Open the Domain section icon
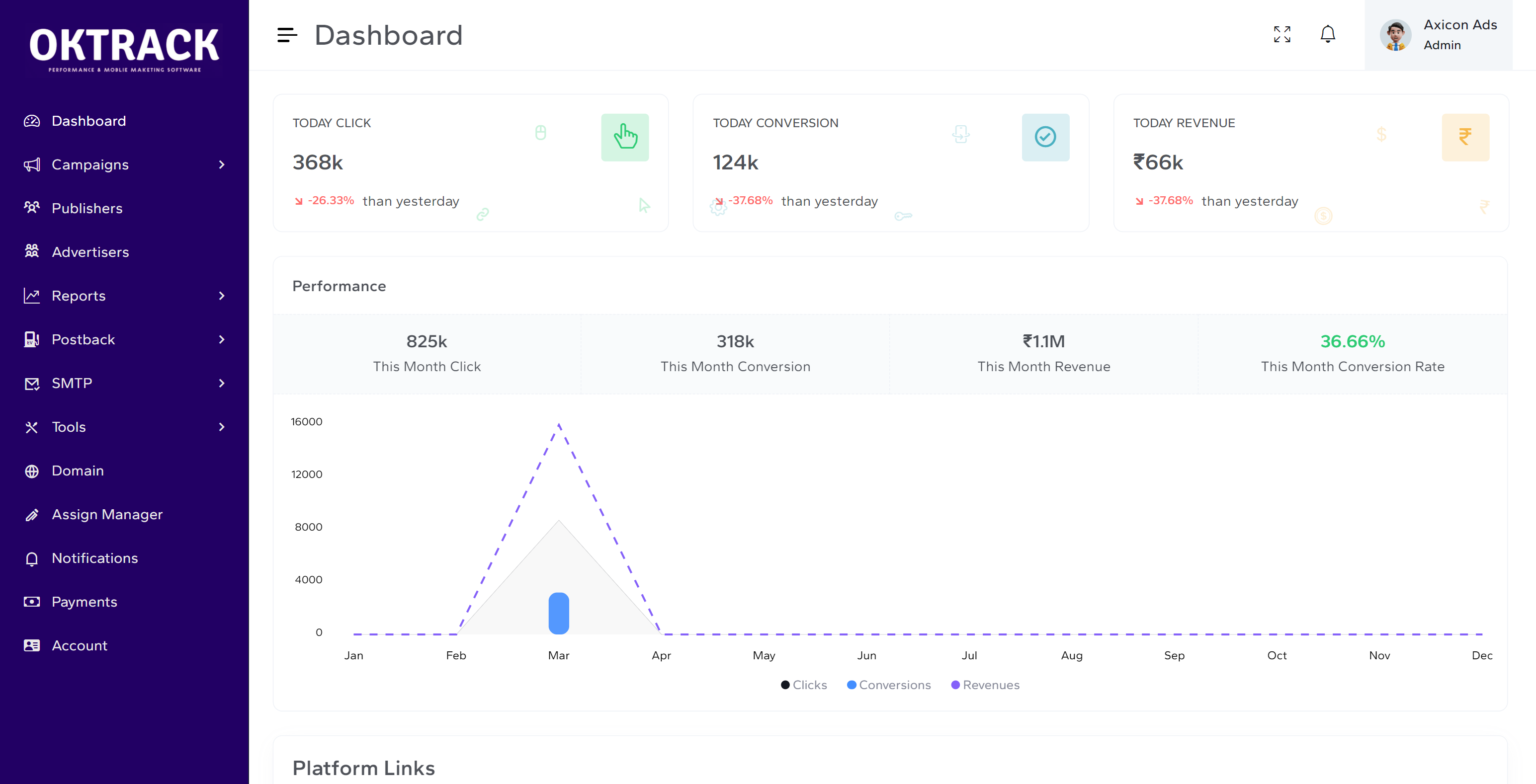Image resolution: width=1536 pixels, height=784 pixels. 32,470
